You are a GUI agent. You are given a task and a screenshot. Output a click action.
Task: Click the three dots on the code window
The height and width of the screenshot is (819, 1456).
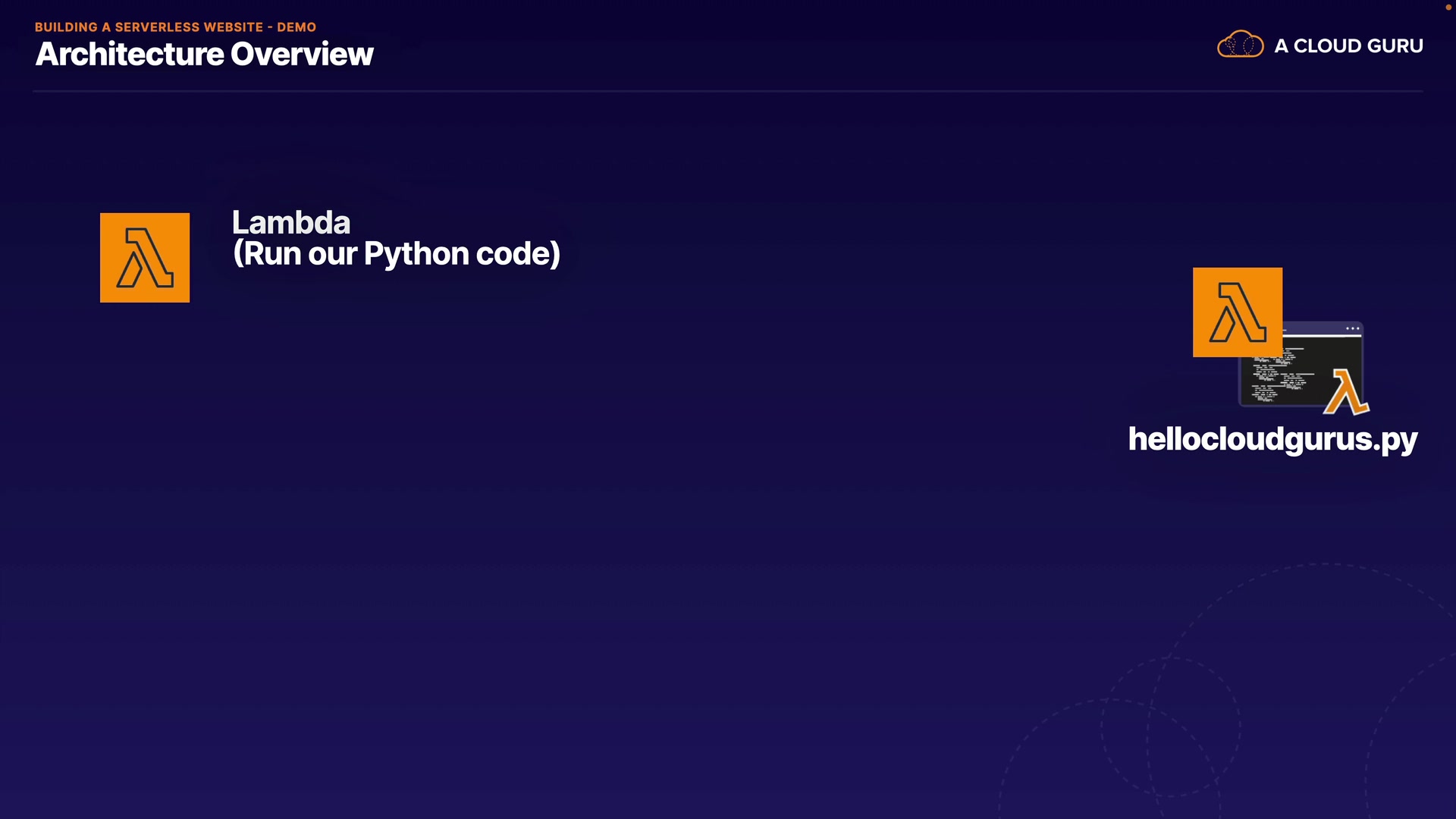tap(1352, 328)
